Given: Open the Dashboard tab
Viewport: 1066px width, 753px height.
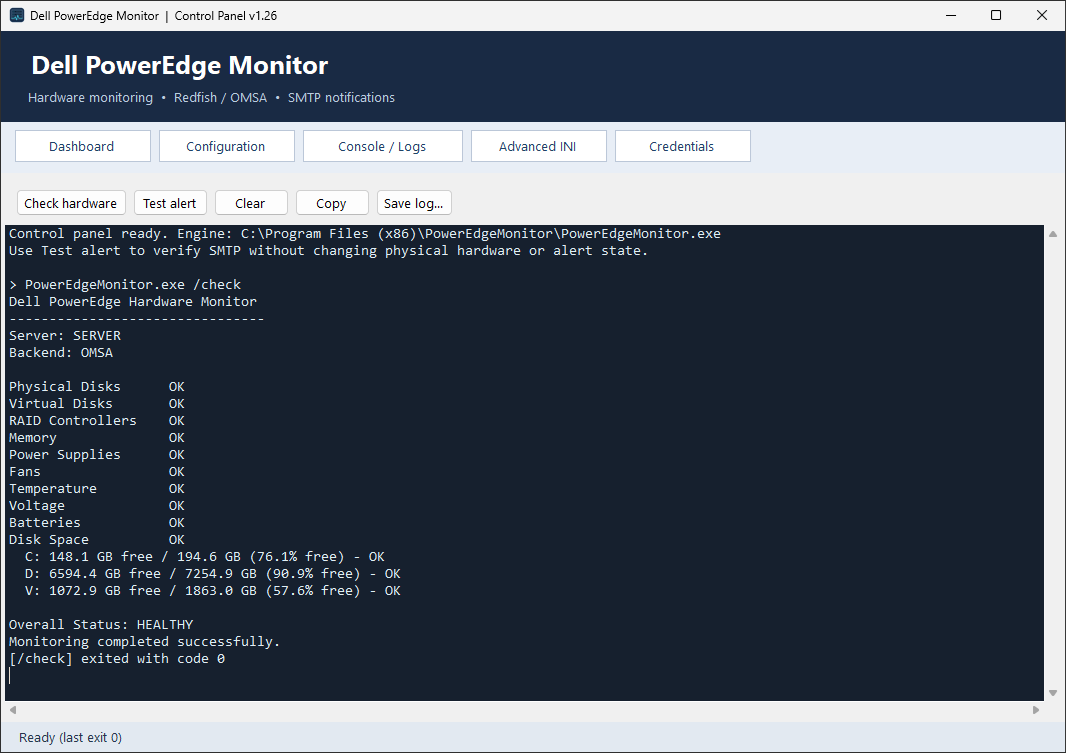Looking at the screenshot, I should [x=82, y=146].
